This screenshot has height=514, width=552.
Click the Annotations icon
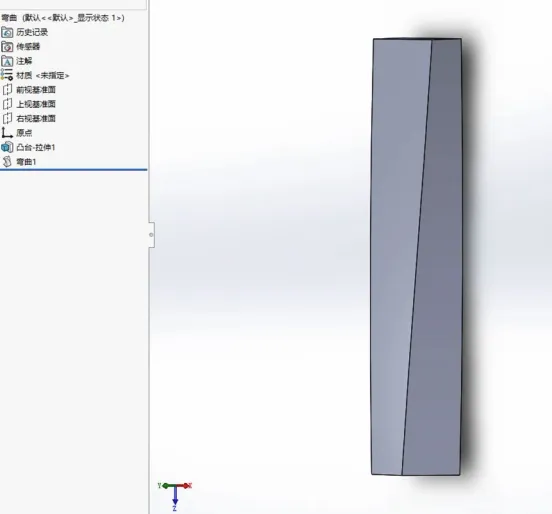pyautogui.click(x=7, y=61)
